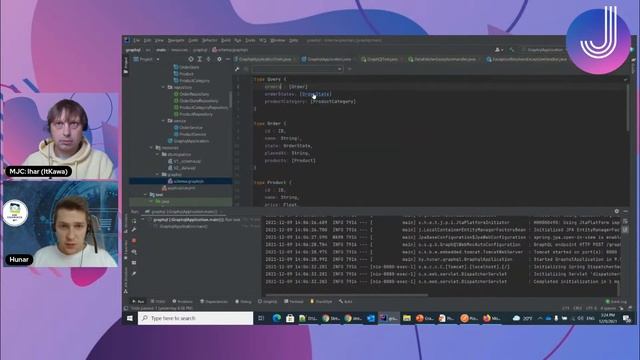This screenshot has width=640, height=360.
Task: Open the Event Log button
Action: [616, 302]
